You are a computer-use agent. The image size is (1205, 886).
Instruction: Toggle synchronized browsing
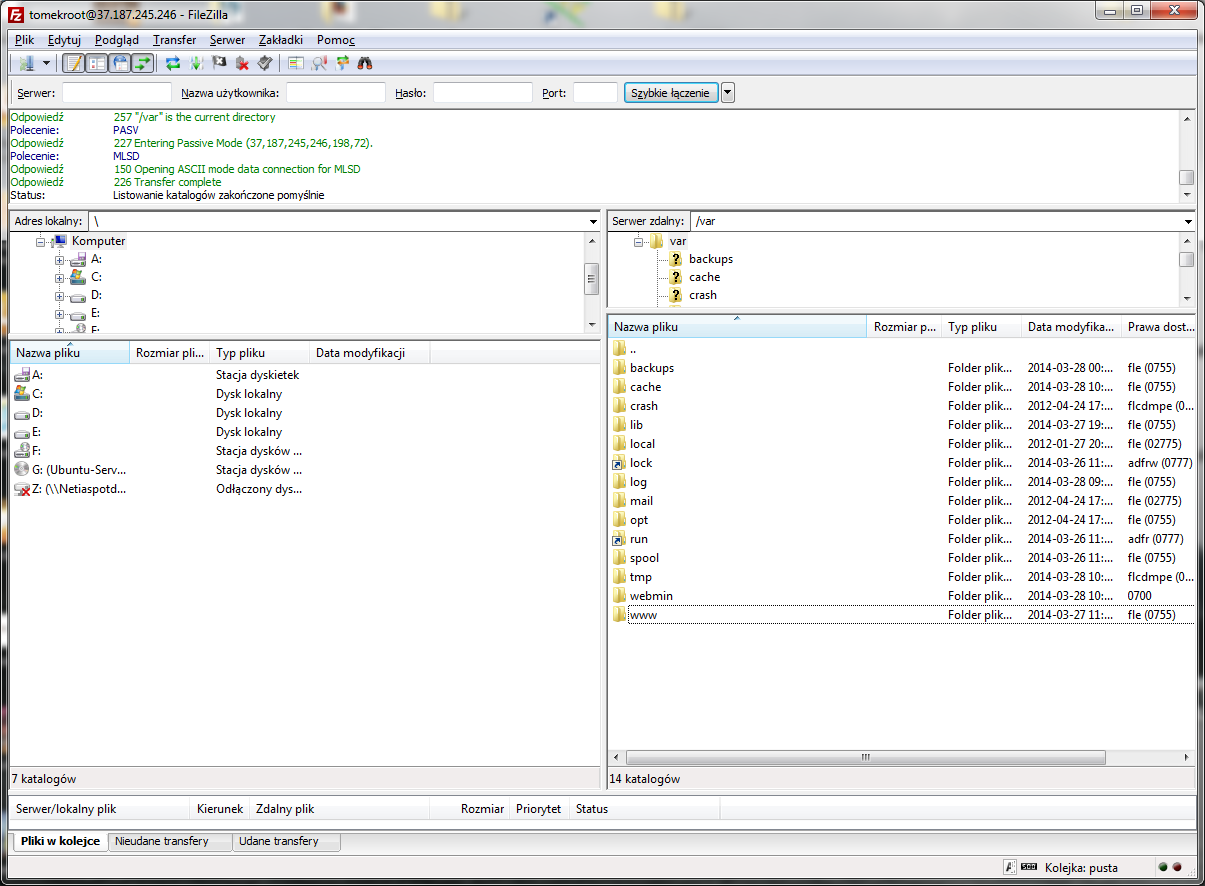click(342, 63)
